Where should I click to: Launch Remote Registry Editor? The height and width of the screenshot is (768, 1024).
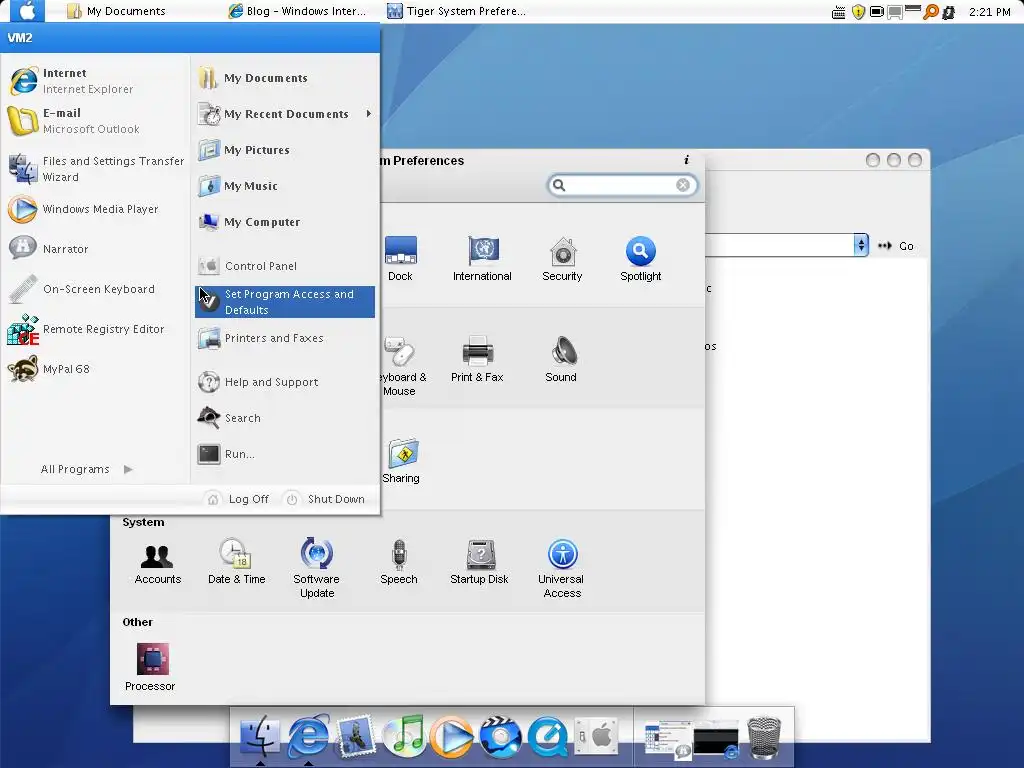click(x=95, y=329)
